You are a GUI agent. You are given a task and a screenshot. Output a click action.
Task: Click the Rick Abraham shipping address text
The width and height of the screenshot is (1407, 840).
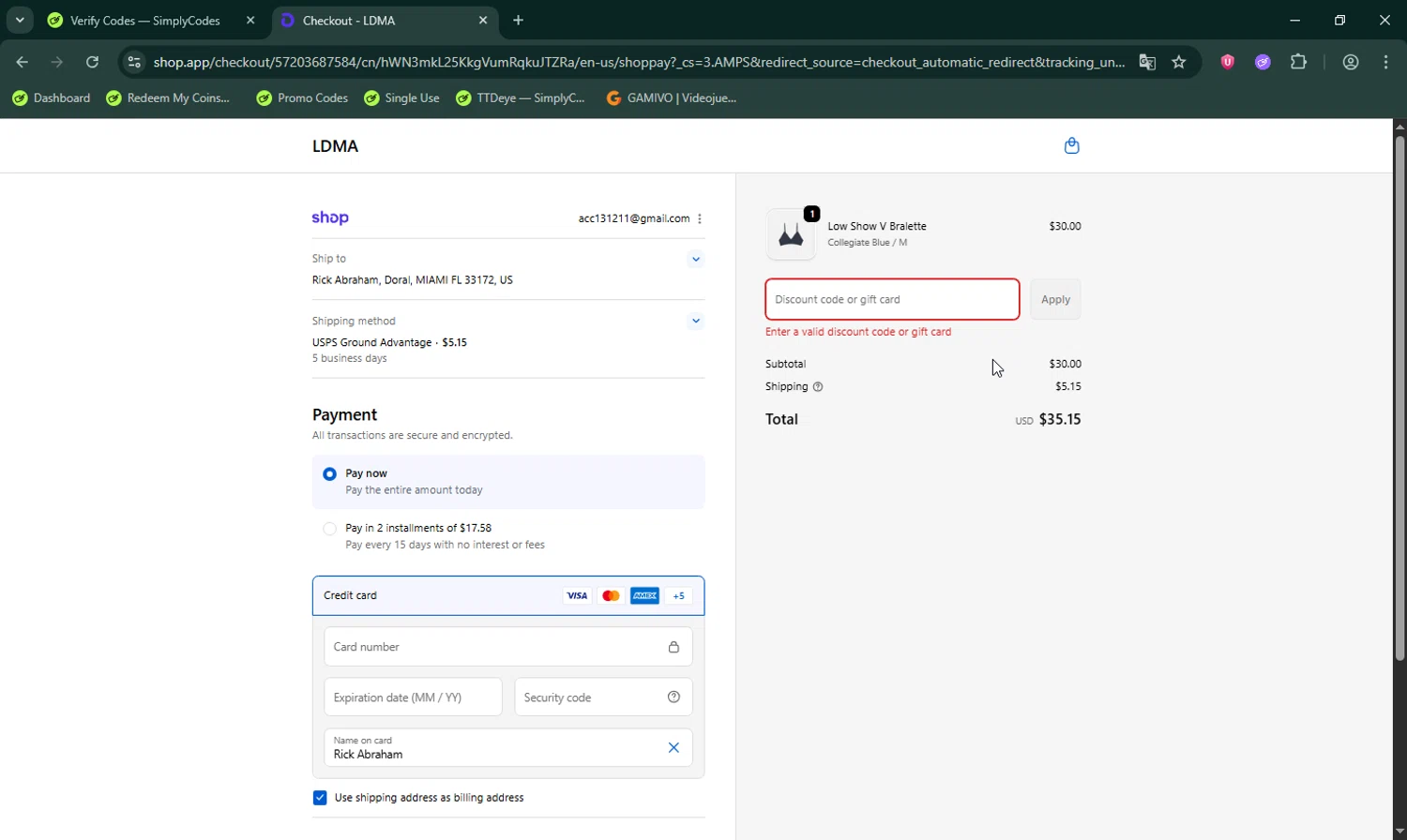(413, 279)
